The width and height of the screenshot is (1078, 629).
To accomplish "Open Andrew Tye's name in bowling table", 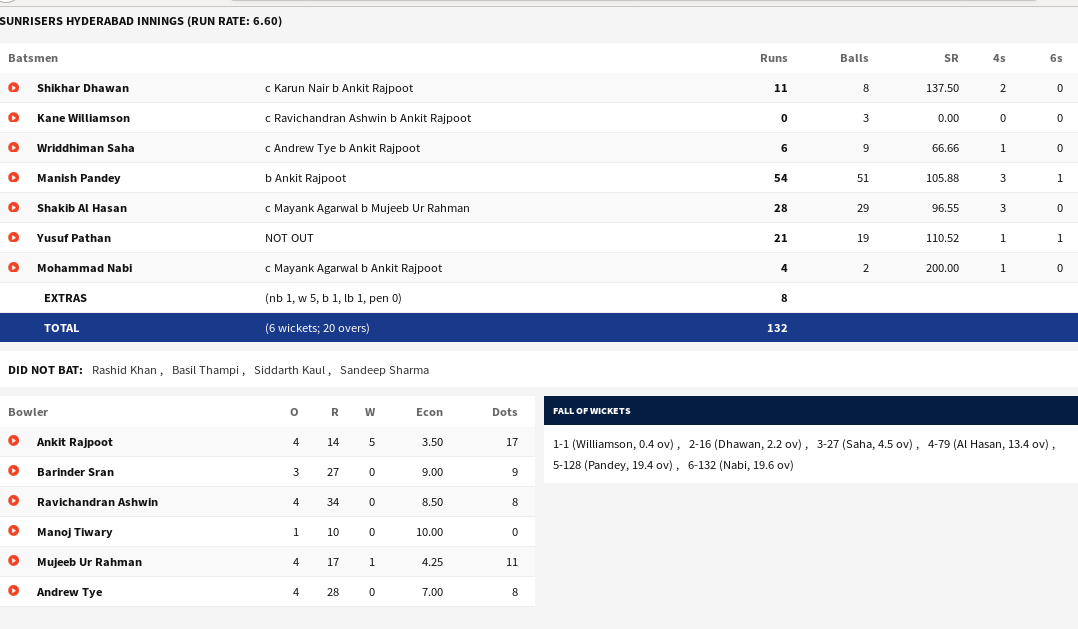I will click(x=69, y=592).
